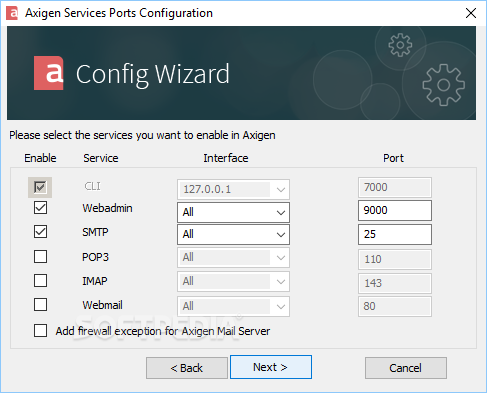Click the Enable column header
This screenshot has height=393, width=487.
pos(40,158)
